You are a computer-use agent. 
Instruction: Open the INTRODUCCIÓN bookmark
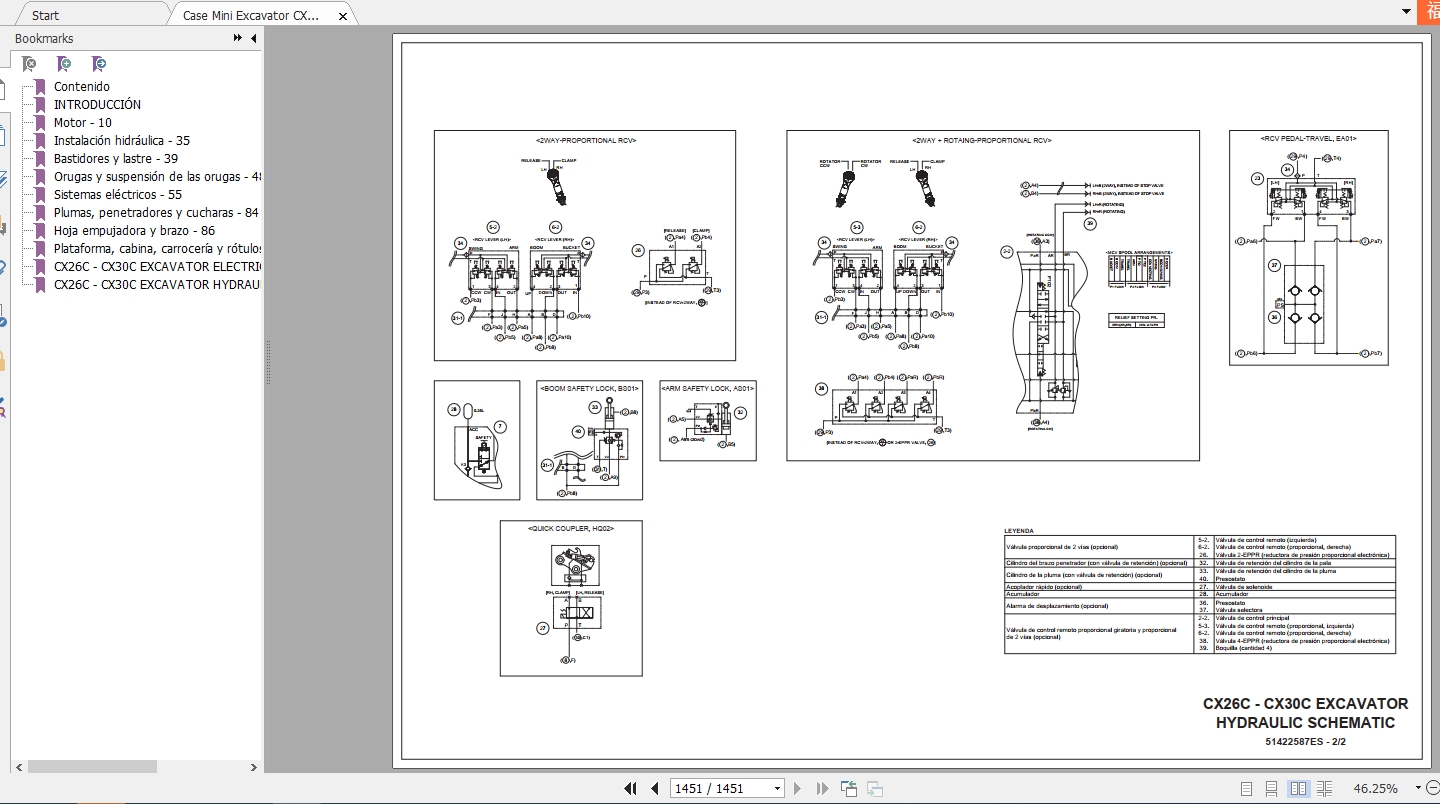[97, 105]
